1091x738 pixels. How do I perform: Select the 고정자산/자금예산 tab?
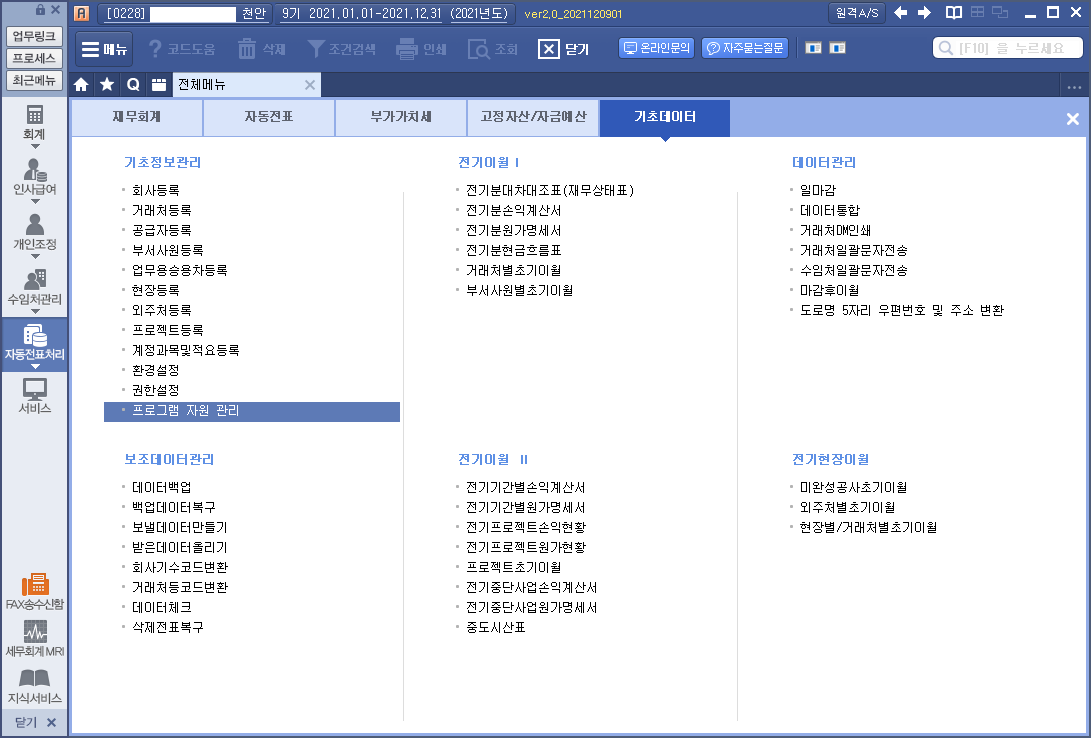click(x=533, y=118)
